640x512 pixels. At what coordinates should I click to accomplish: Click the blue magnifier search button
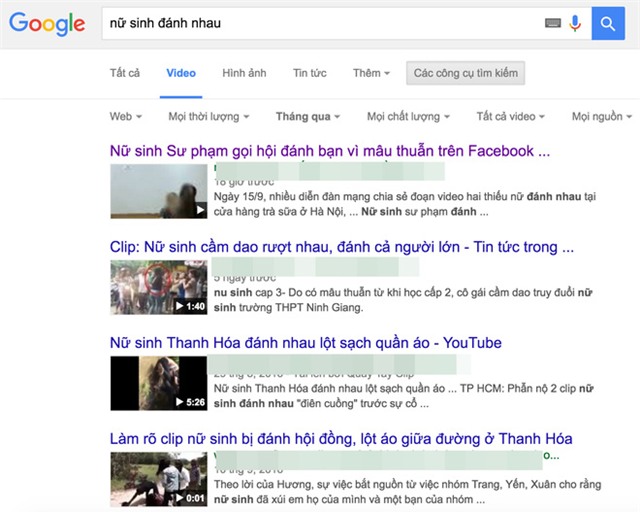pyautogui.click(x=606, y=22)
